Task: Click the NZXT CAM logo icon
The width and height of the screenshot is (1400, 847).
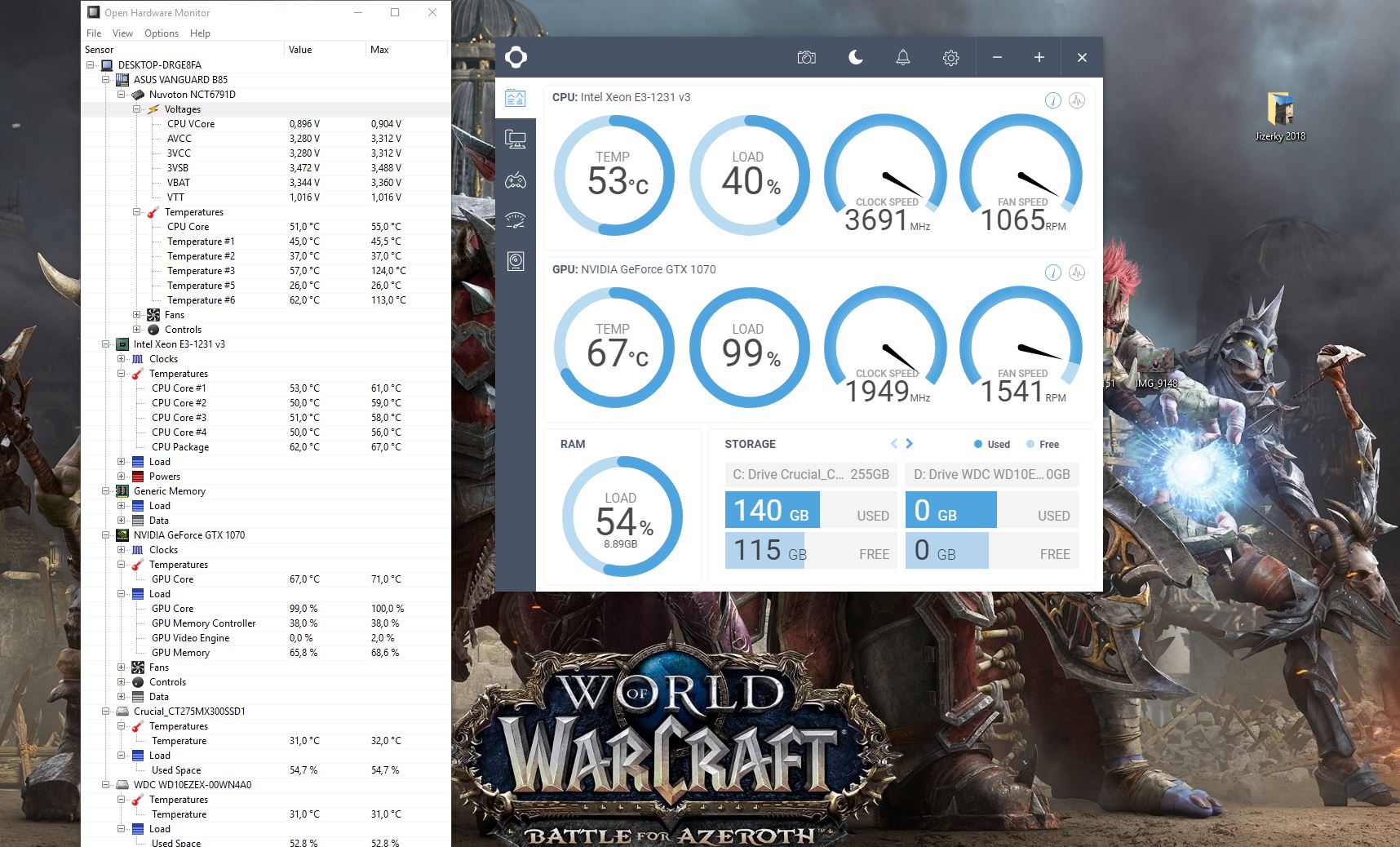Action: tap(516, 57)
